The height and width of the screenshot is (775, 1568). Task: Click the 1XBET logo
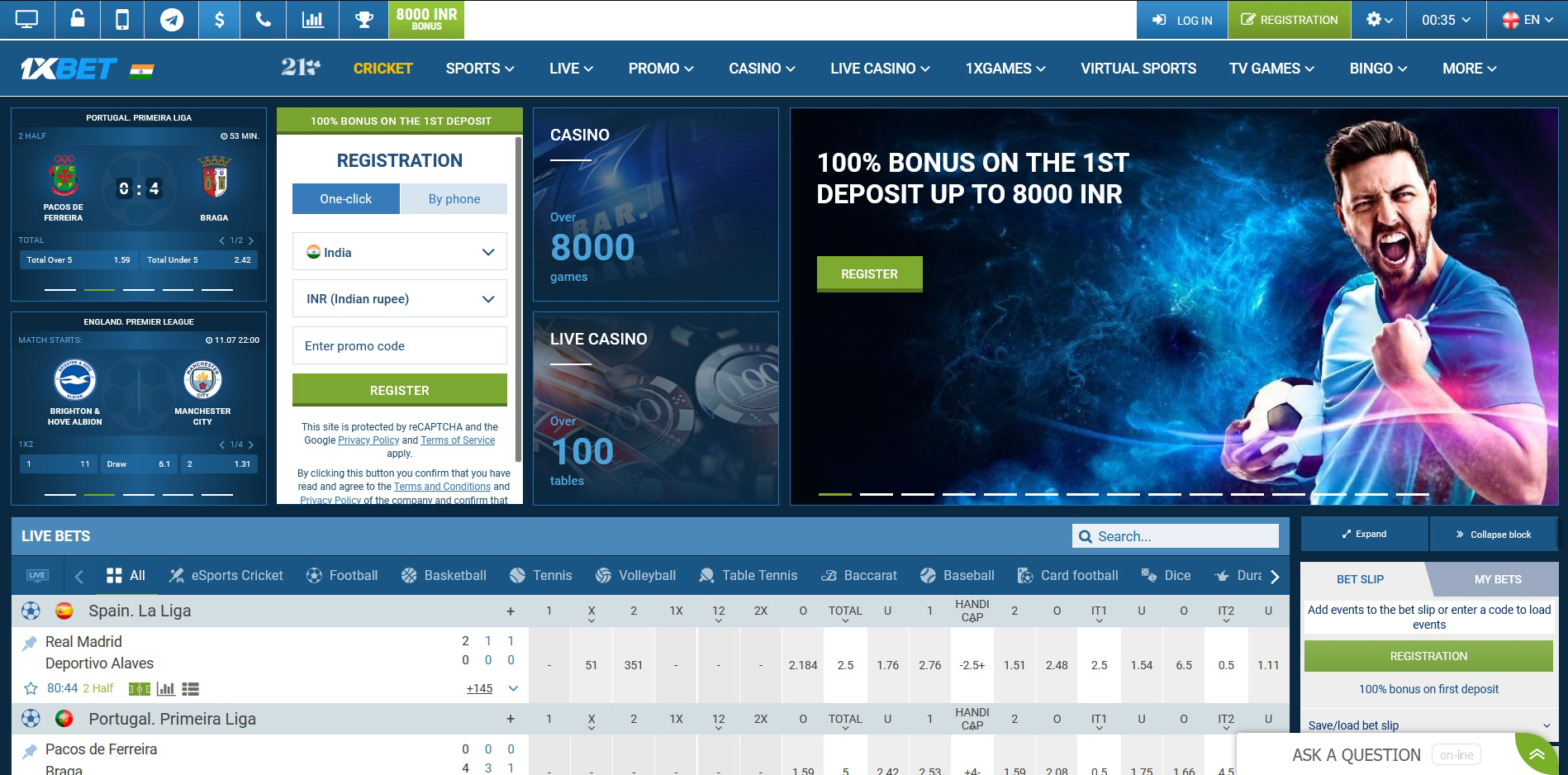point(69,69)
